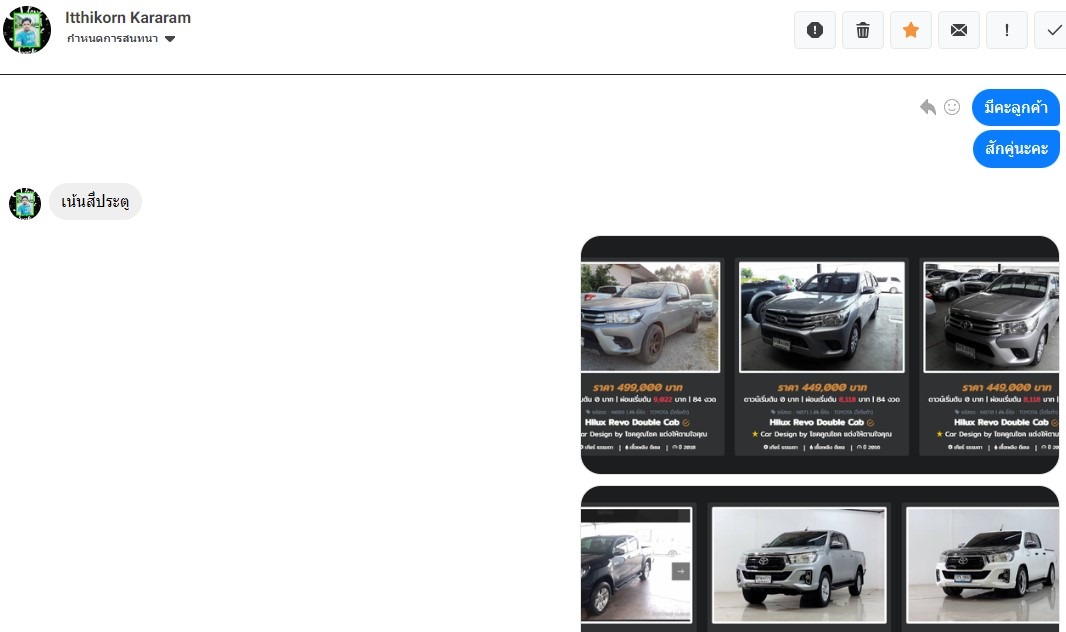This screenshot has width=1066, height=632.
Task: Click the next arrow on the dark pickup photo
Action: (681, 572)
